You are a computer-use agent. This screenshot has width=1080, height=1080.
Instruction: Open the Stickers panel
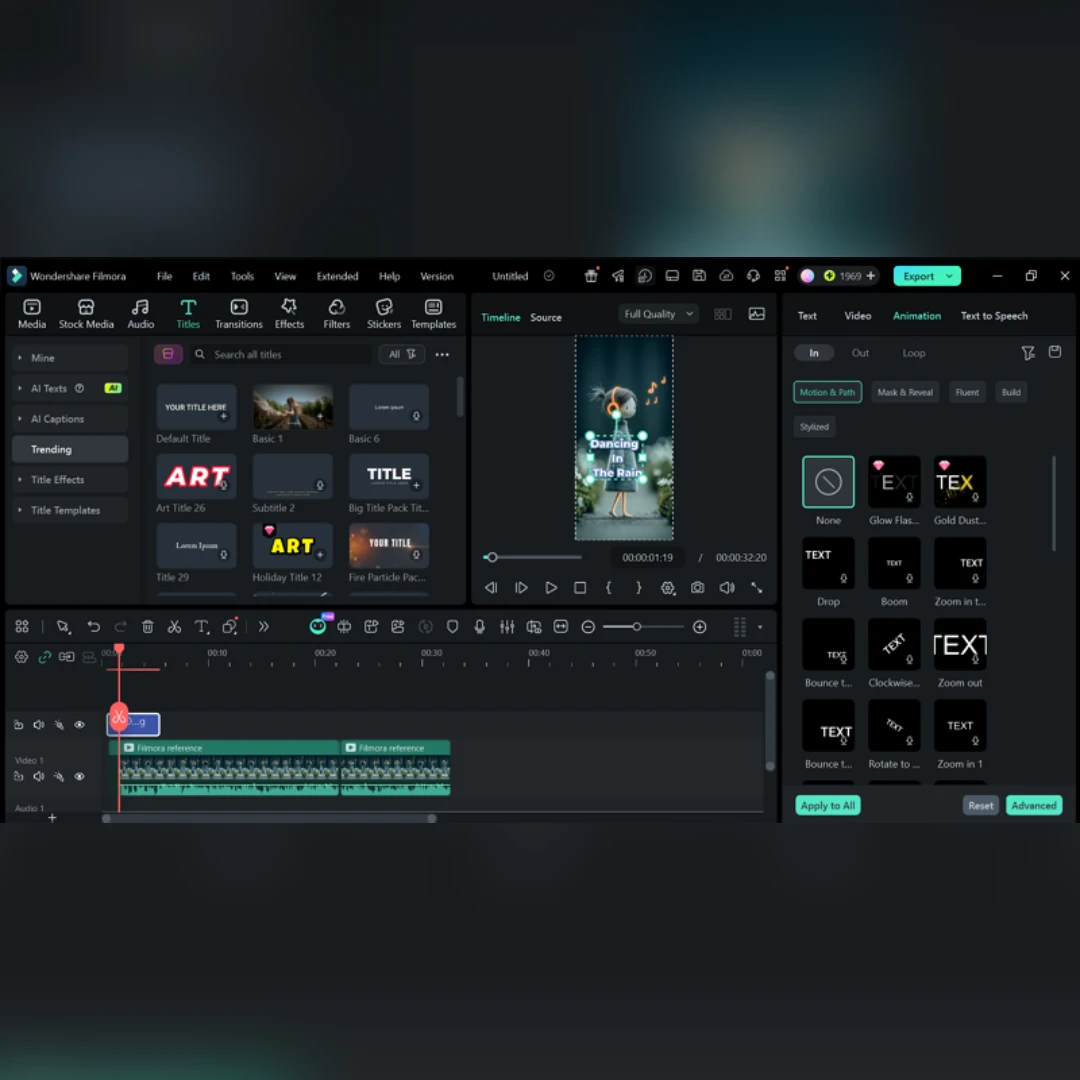[x=384, y=313]
